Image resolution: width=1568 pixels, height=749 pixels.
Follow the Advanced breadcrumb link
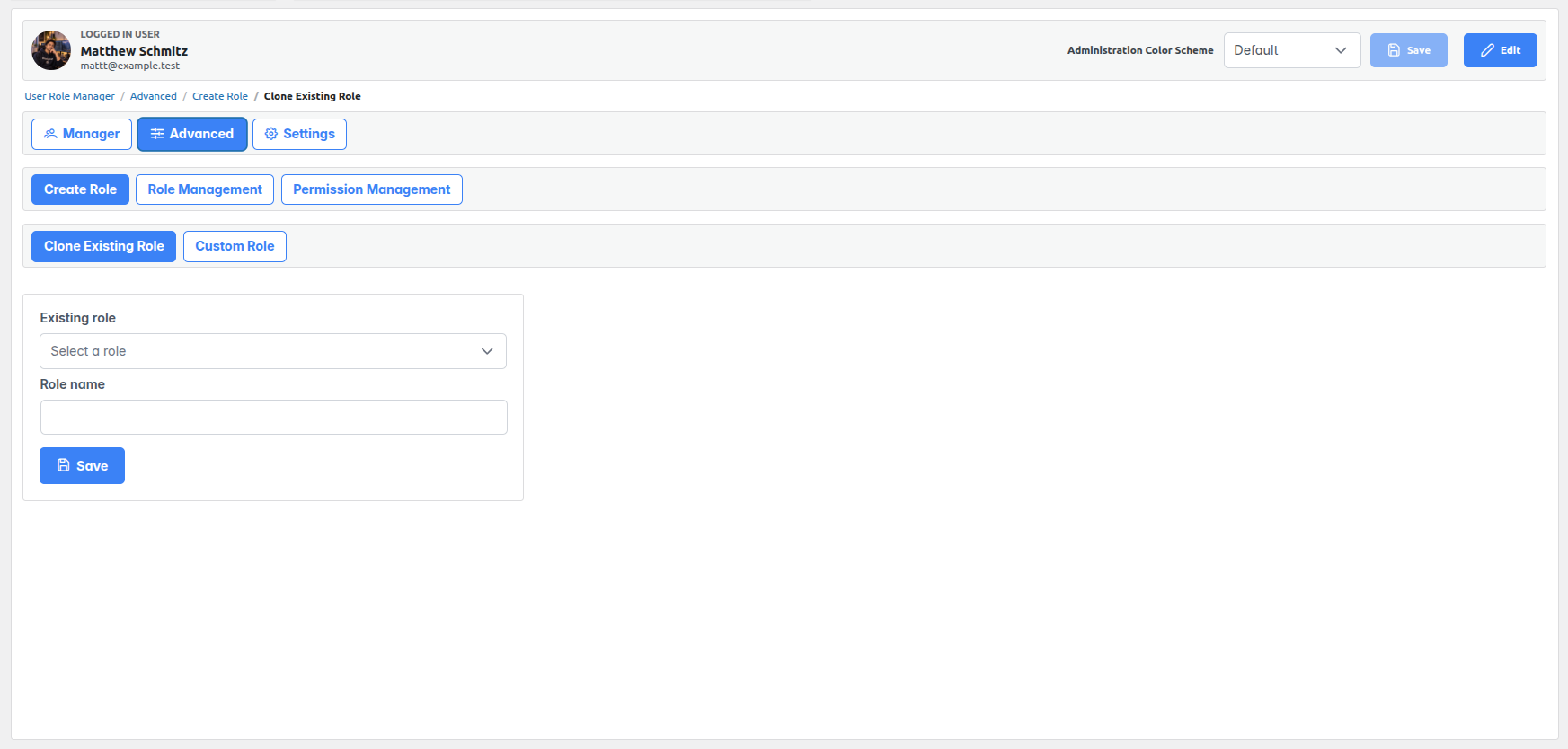click(154, 96)
